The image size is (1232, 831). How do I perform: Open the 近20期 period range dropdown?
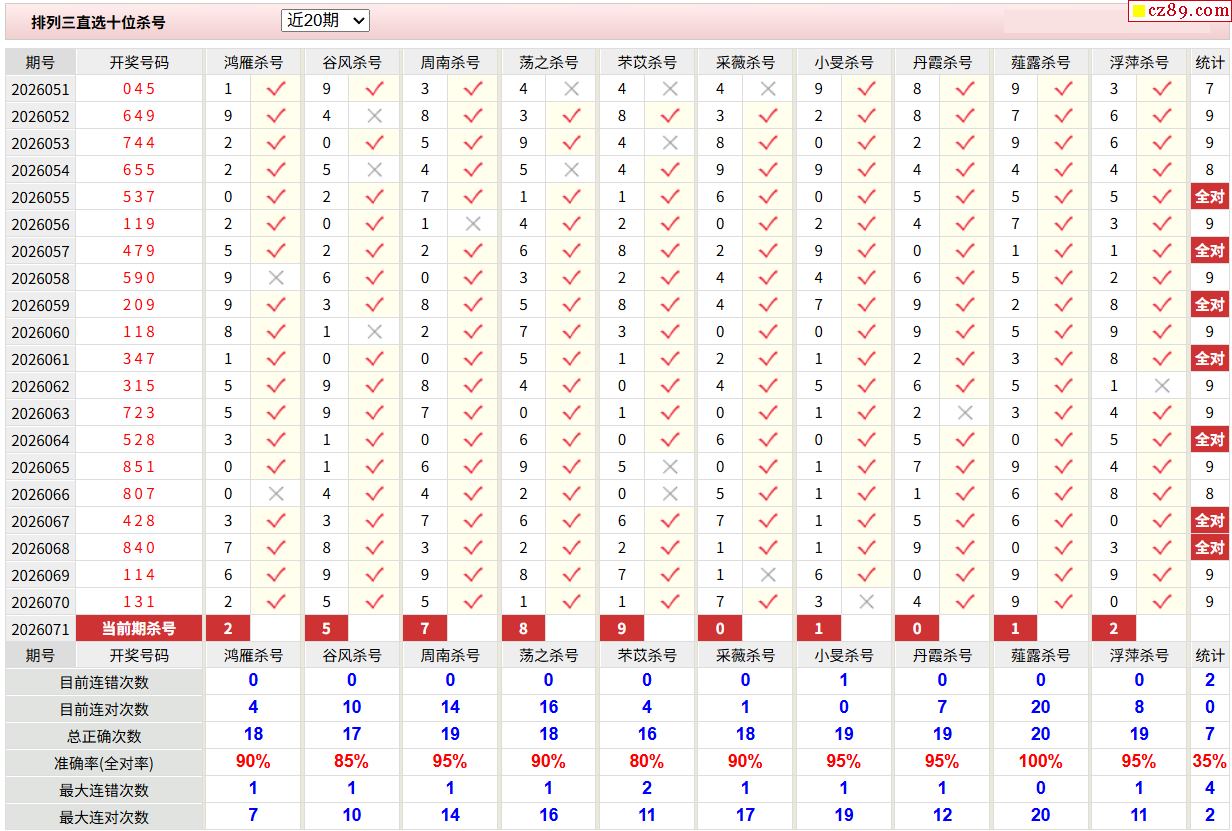326,20
